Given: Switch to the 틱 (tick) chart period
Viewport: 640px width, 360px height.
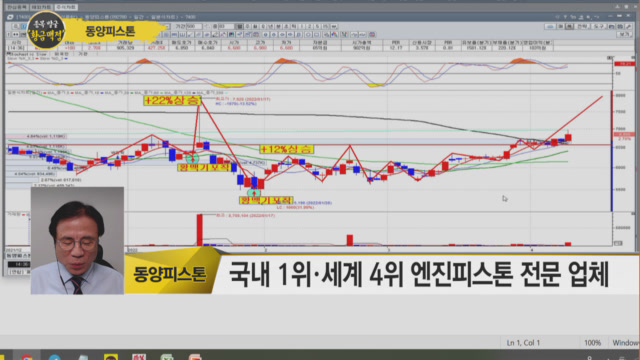Looking at the screenshot, I should click(293, 26).
